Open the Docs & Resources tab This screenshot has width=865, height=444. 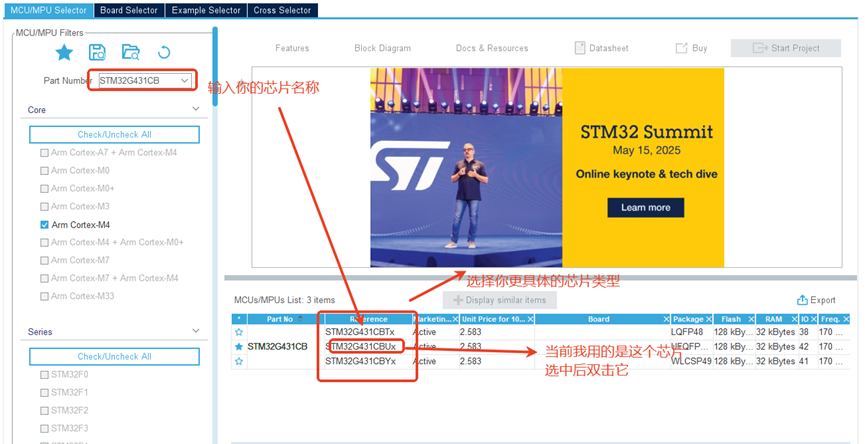pyautogui.click(x=492, y=48)
